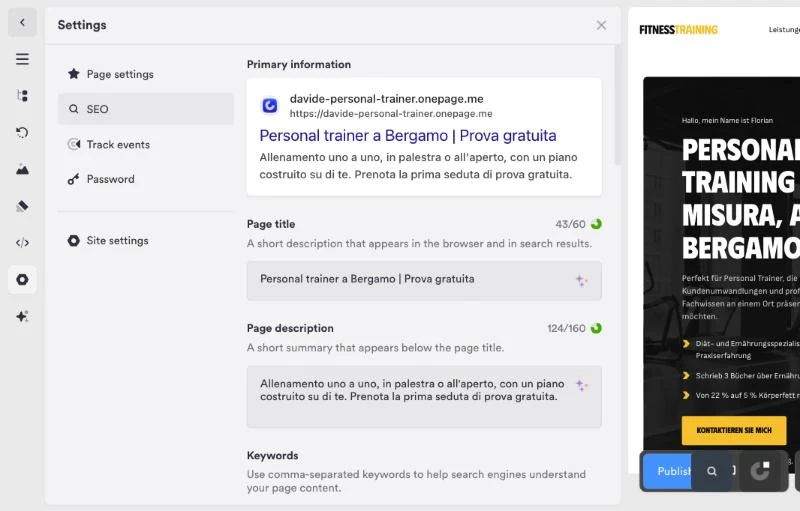Click the gear icon beside Site settings
This screenshot has height=511, width=800.
click(x=73, y=240)
